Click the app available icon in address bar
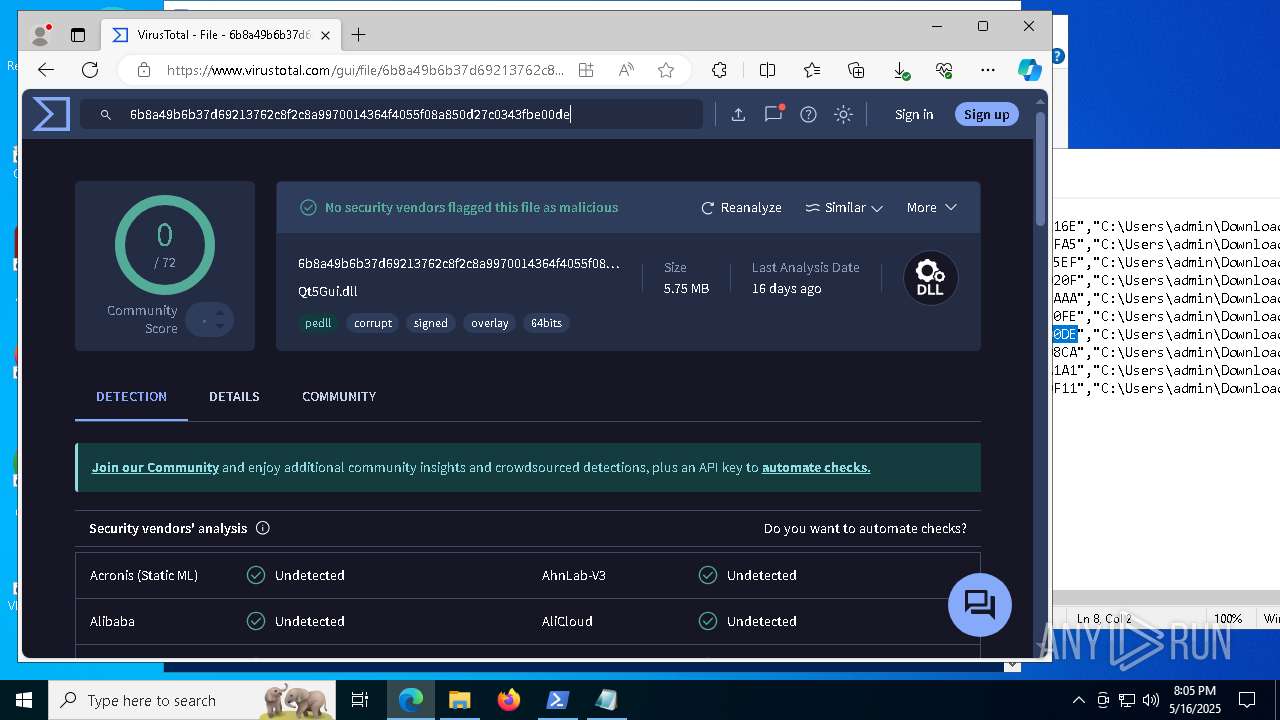The image size is (1280, 720). pyautogui.click(x=586, y=70)
